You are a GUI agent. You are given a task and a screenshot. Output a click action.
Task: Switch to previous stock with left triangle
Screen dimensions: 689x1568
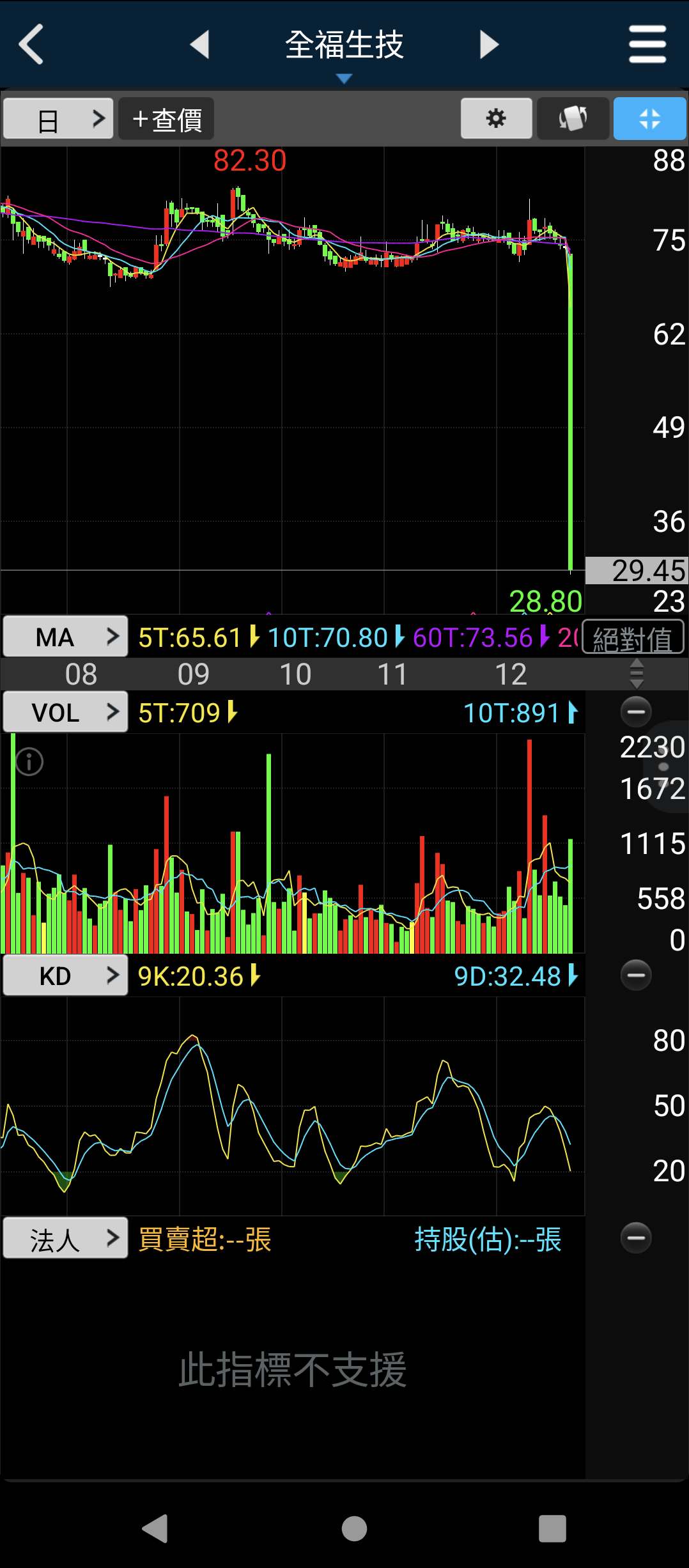click(x=200, y=44)
